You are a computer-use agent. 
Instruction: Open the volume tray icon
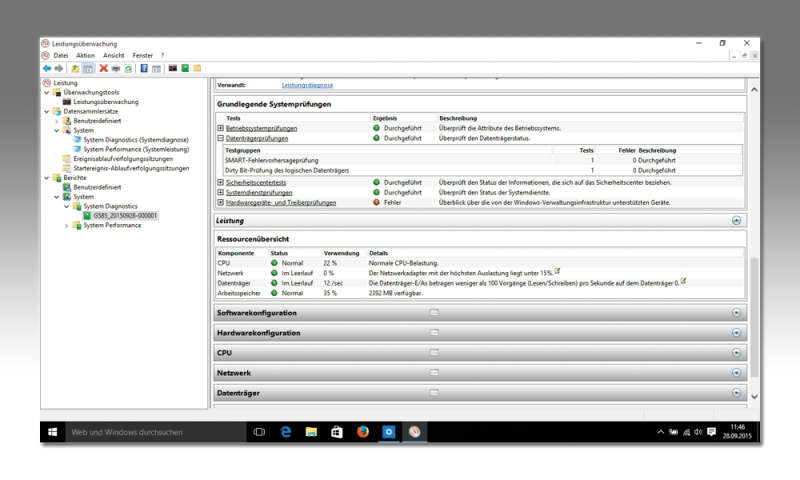tap(698, 432)
